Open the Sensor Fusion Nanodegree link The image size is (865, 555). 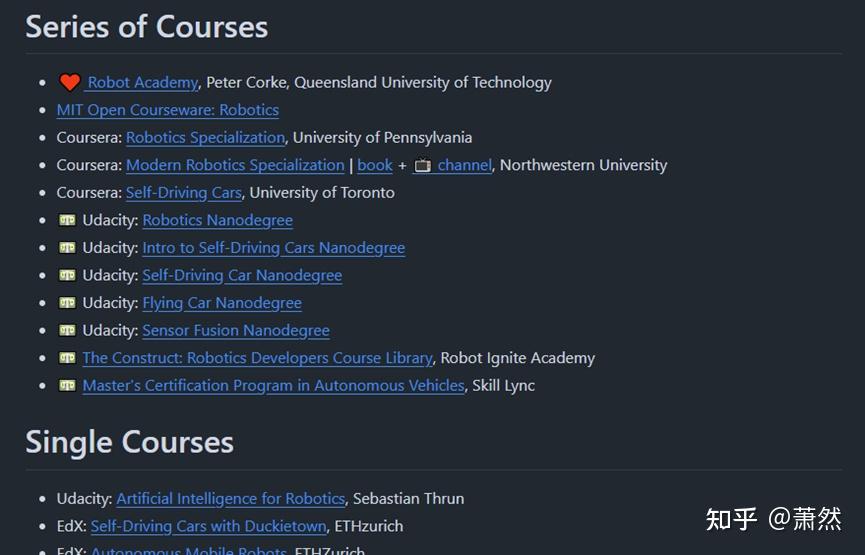(x=235, y=330)
